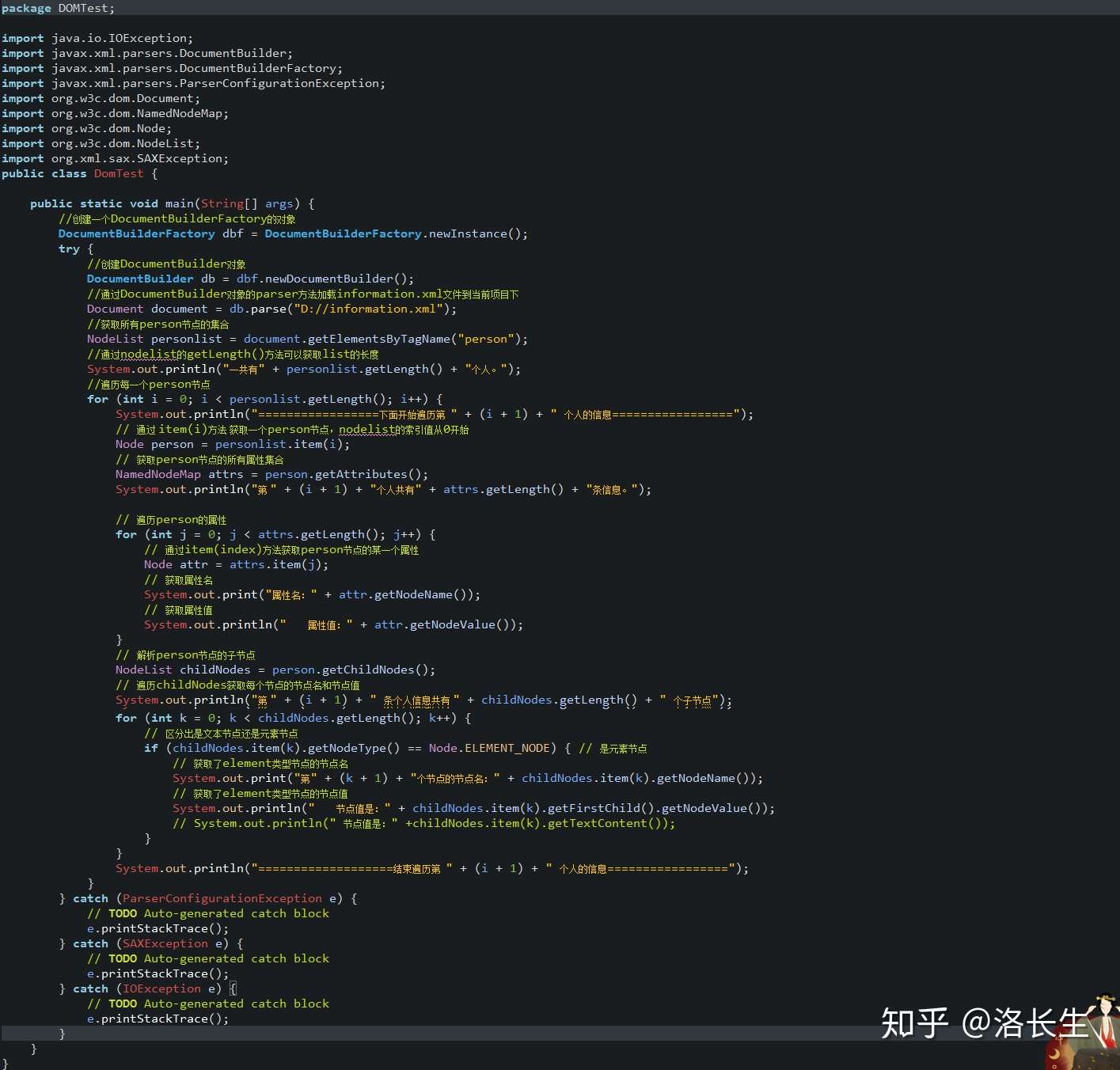The height and width of the screenshot is (1070, 1120).
Task: Click "catch (SAXException e)" line
Action: point(151,943)
